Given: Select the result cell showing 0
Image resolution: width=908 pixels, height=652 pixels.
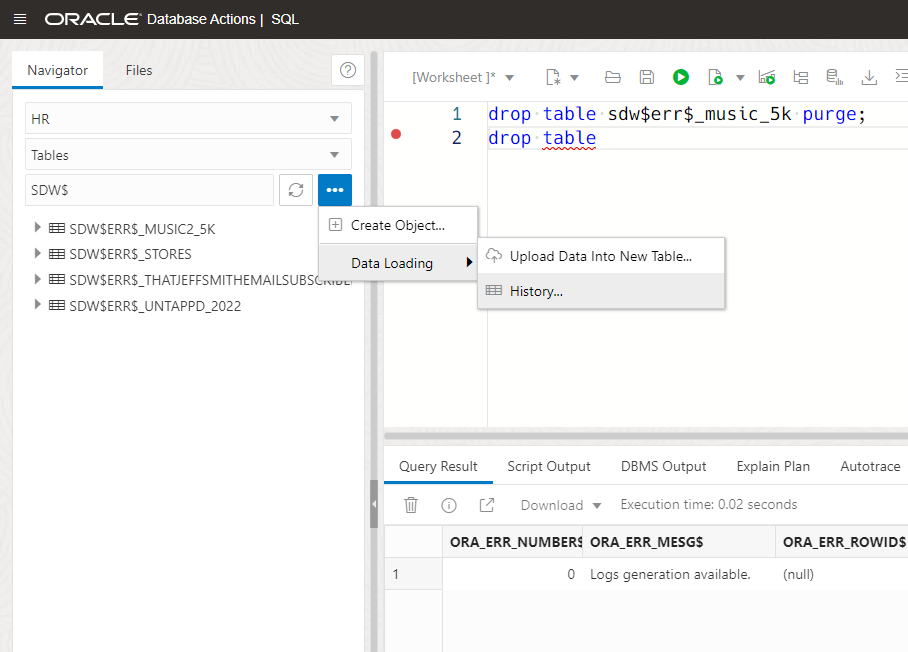Looking at the screenshot, I should 512,574.
